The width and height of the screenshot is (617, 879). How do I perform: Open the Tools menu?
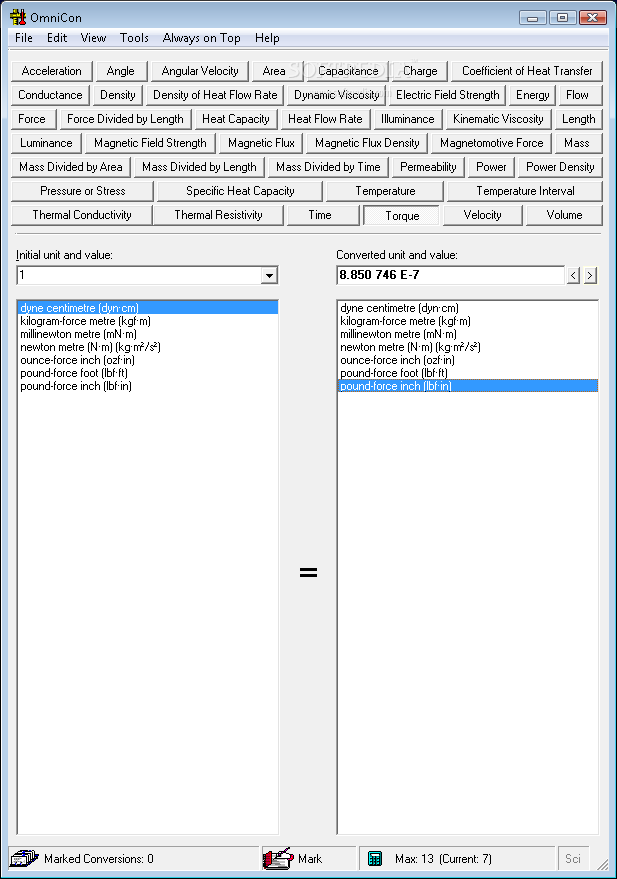[134, 38]
